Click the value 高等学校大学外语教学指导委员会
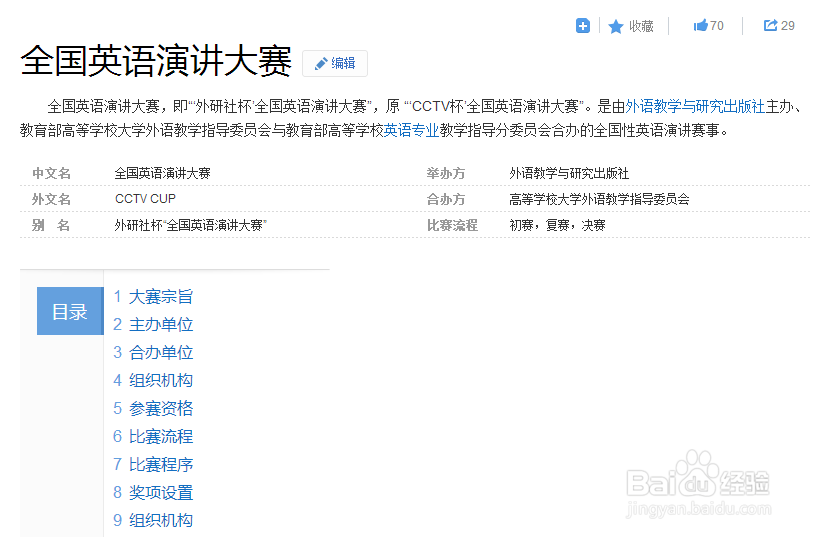 pos(599,199)
